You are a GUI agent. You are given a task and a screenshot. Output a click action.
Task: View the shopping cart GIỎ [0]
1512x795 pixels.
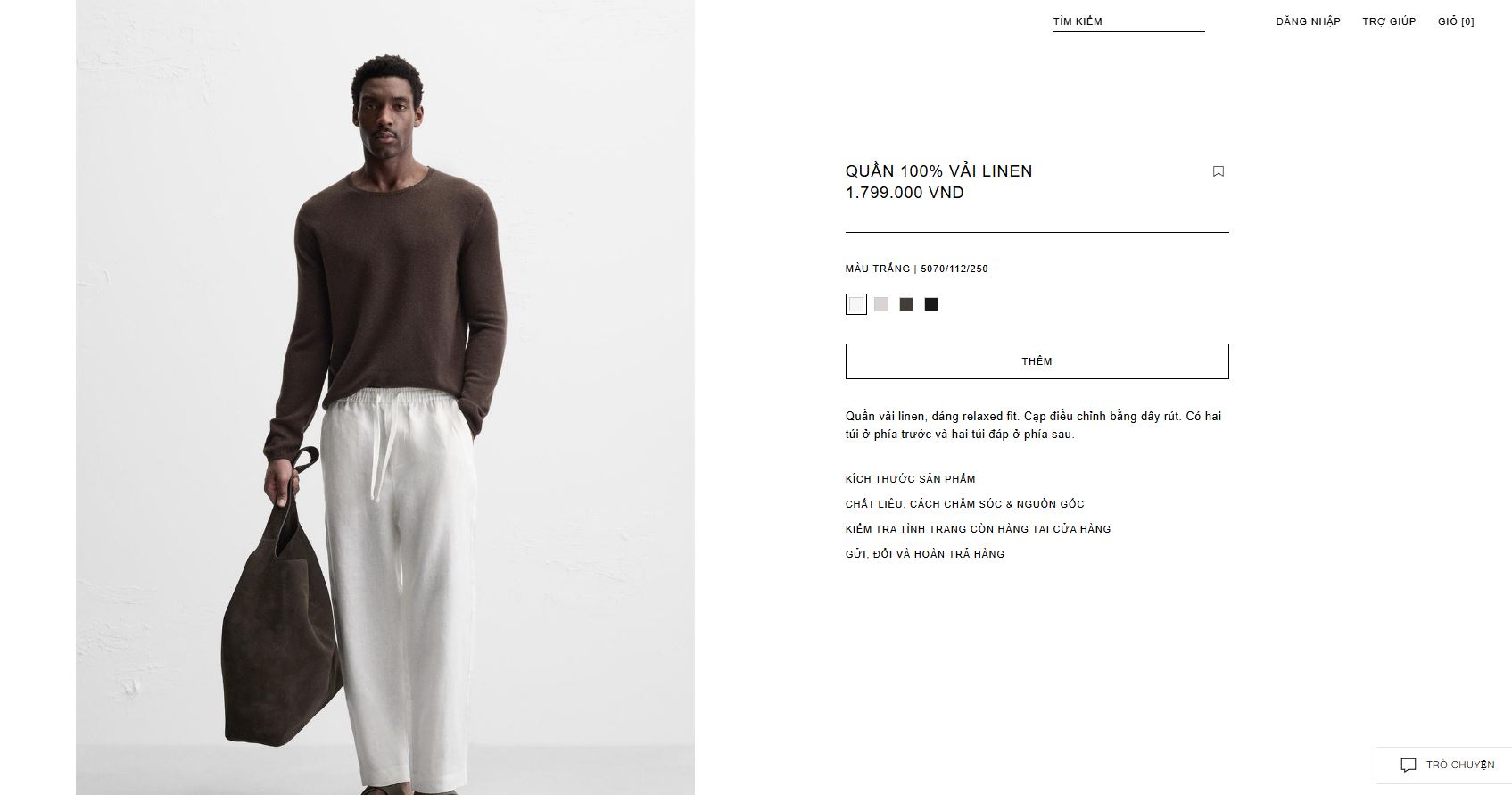(x=1456, y=21)
